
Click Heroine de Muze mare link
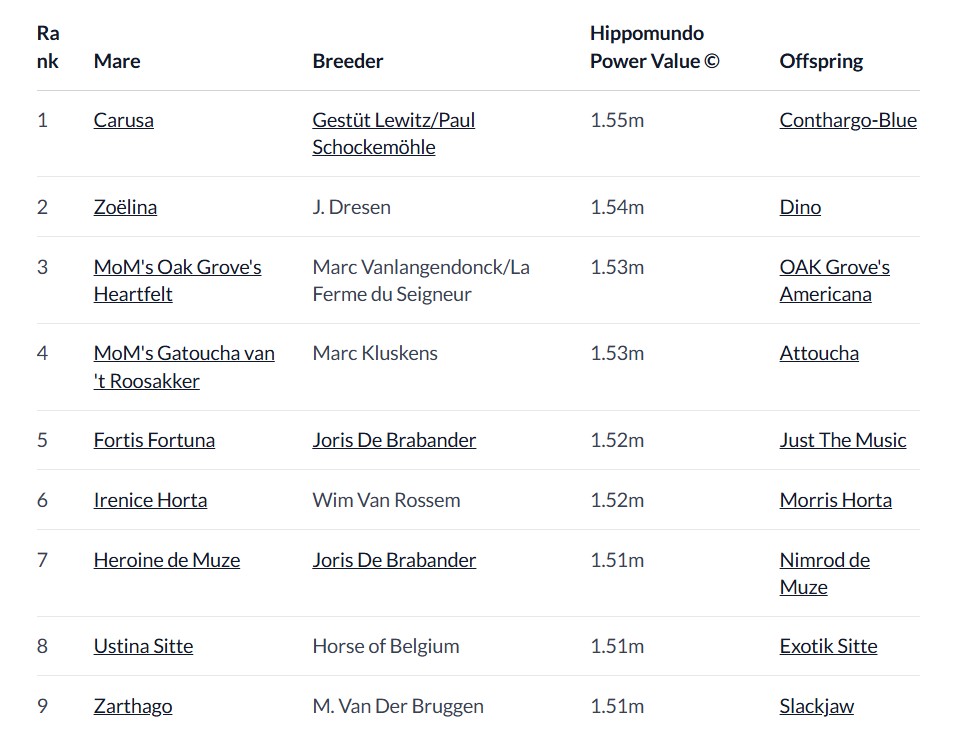point(166,560)
